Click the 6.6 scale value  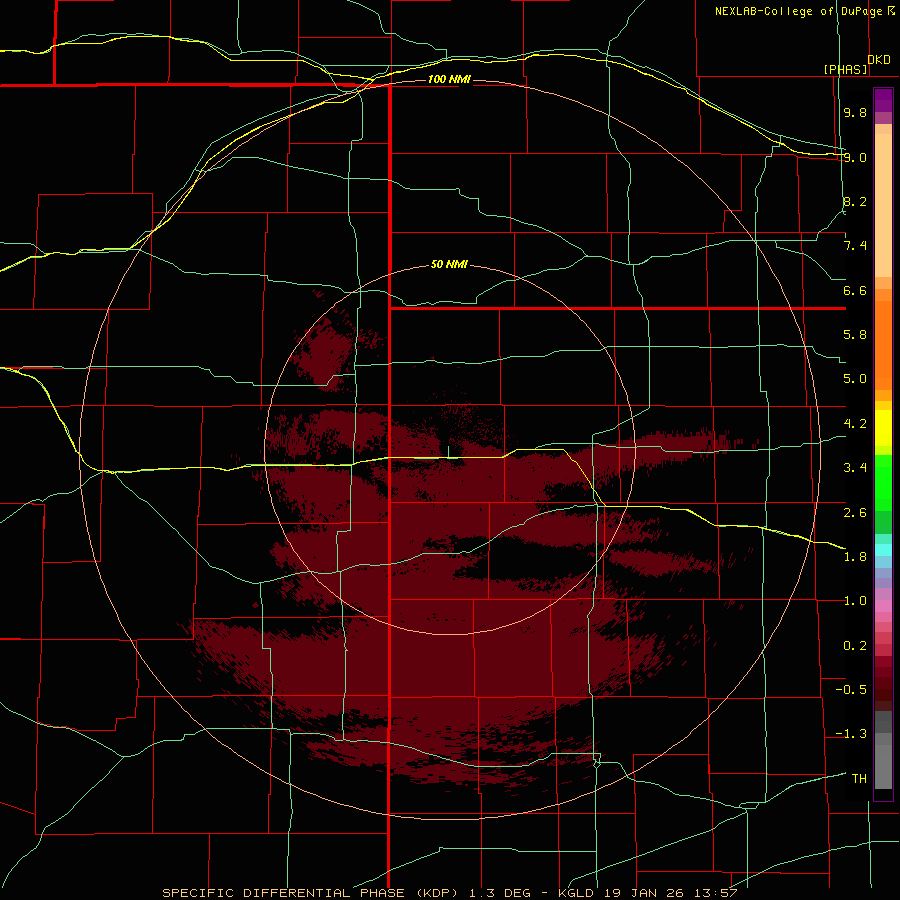click(855, 290)
